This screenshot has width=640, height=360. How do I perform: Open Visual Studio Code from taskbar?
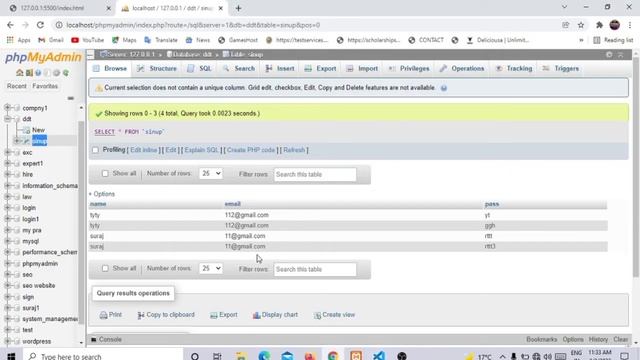point(378,356)
